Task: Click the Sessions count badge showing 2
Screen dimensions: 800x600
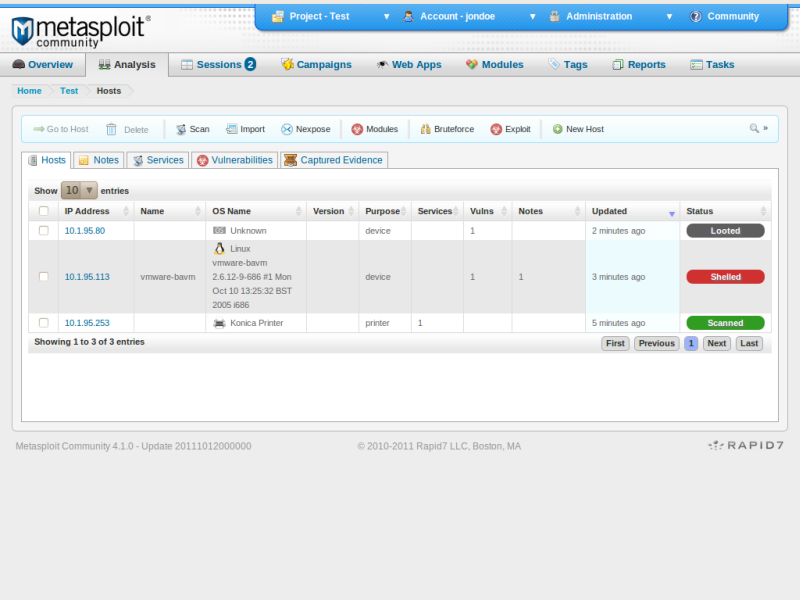Action: pyautogui.click(x=250, y=64)
